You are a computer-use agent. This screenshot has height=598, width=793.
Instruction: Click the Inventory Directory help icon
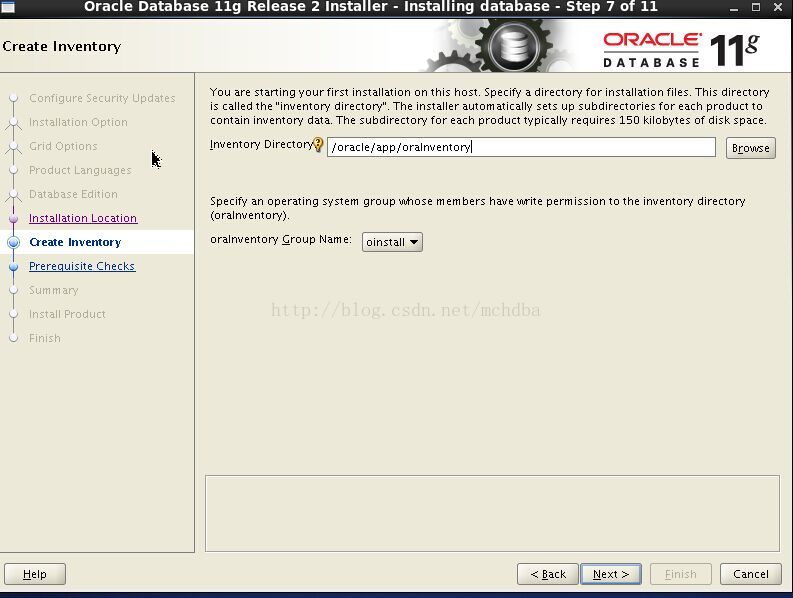pos(318,145)
